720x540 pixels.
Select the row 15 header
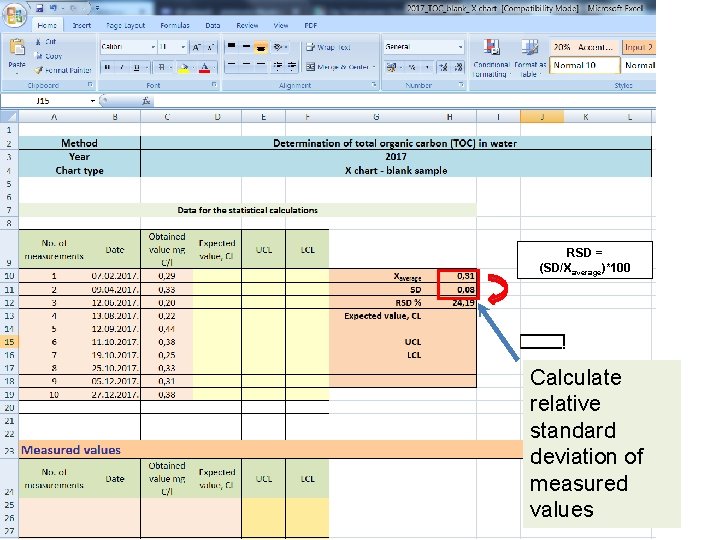(9, 342)
